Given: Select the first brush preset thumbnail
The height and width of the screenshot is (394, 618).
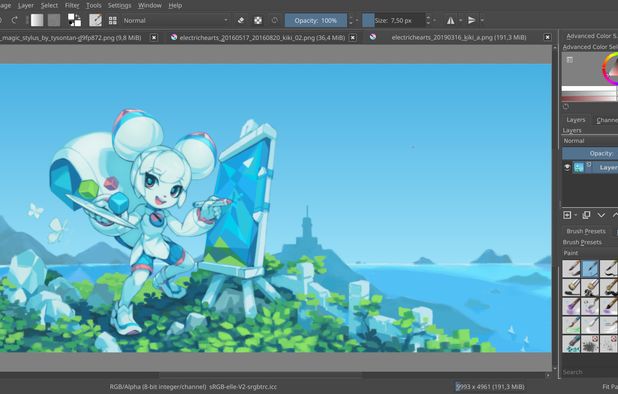Looking at the screenshot, I should (x=571, y=268).
